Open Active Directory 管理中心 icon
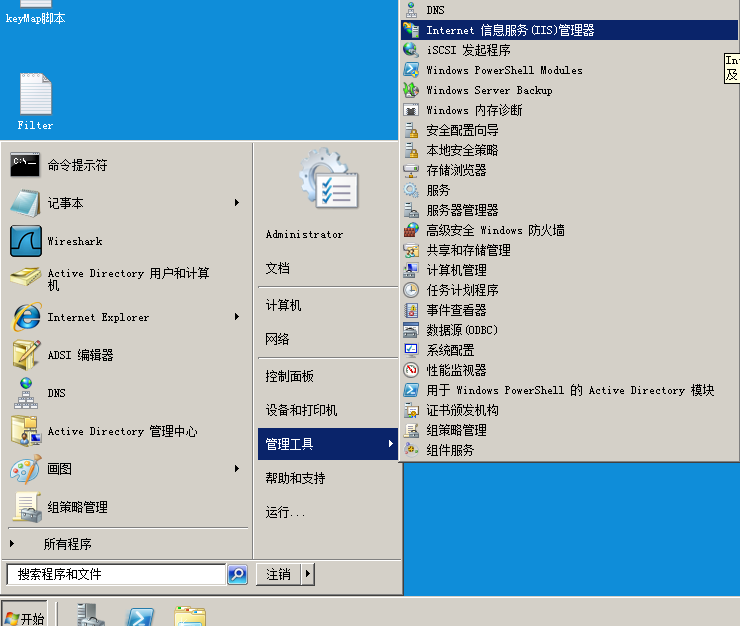Viewport: 740px width, 626px height. [26, 431]
